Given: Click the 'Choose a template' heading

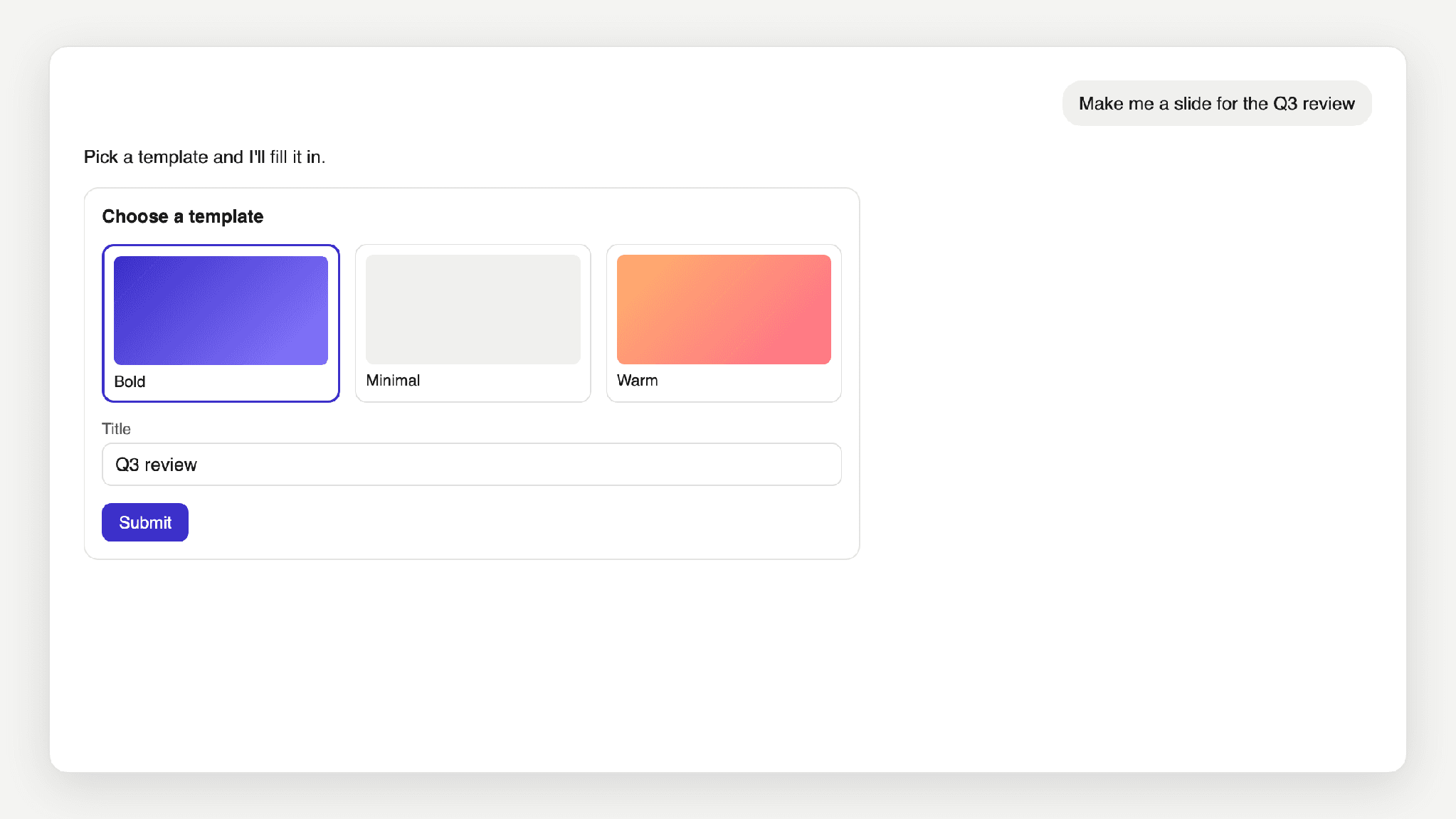Looking at the screenshot, I should [x=183, y=216].
